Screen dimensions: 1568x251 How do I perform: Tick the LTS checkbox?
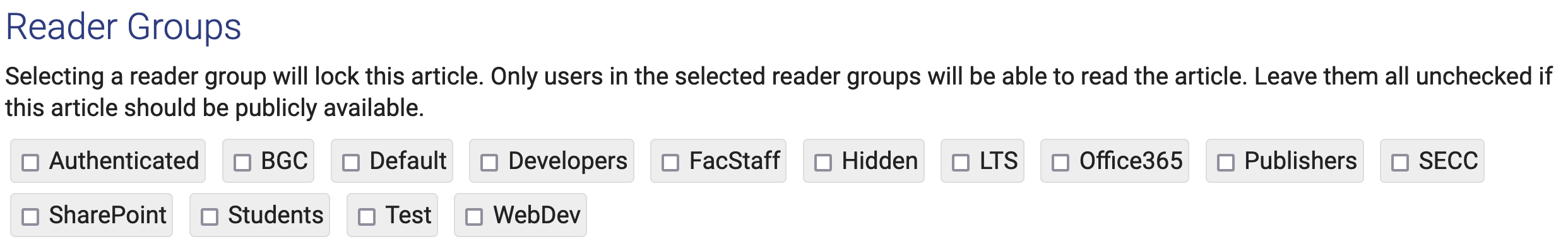961,163
